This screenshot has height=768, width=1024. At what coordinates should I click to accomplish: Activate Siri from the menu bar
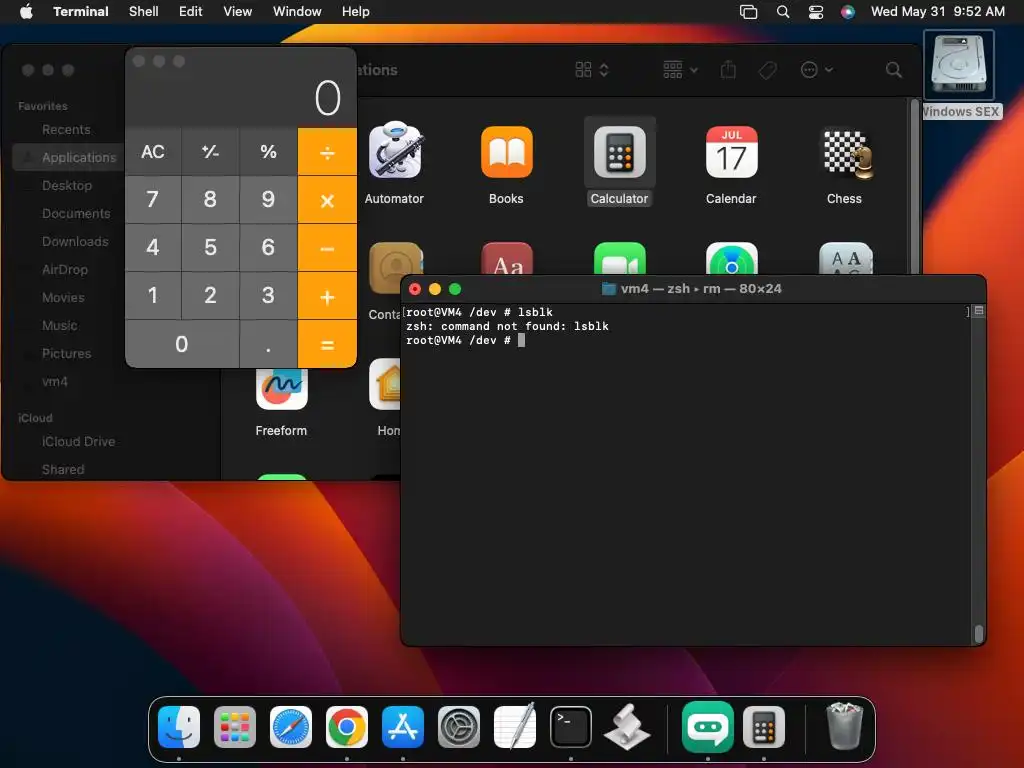click(x=848, y=12)
